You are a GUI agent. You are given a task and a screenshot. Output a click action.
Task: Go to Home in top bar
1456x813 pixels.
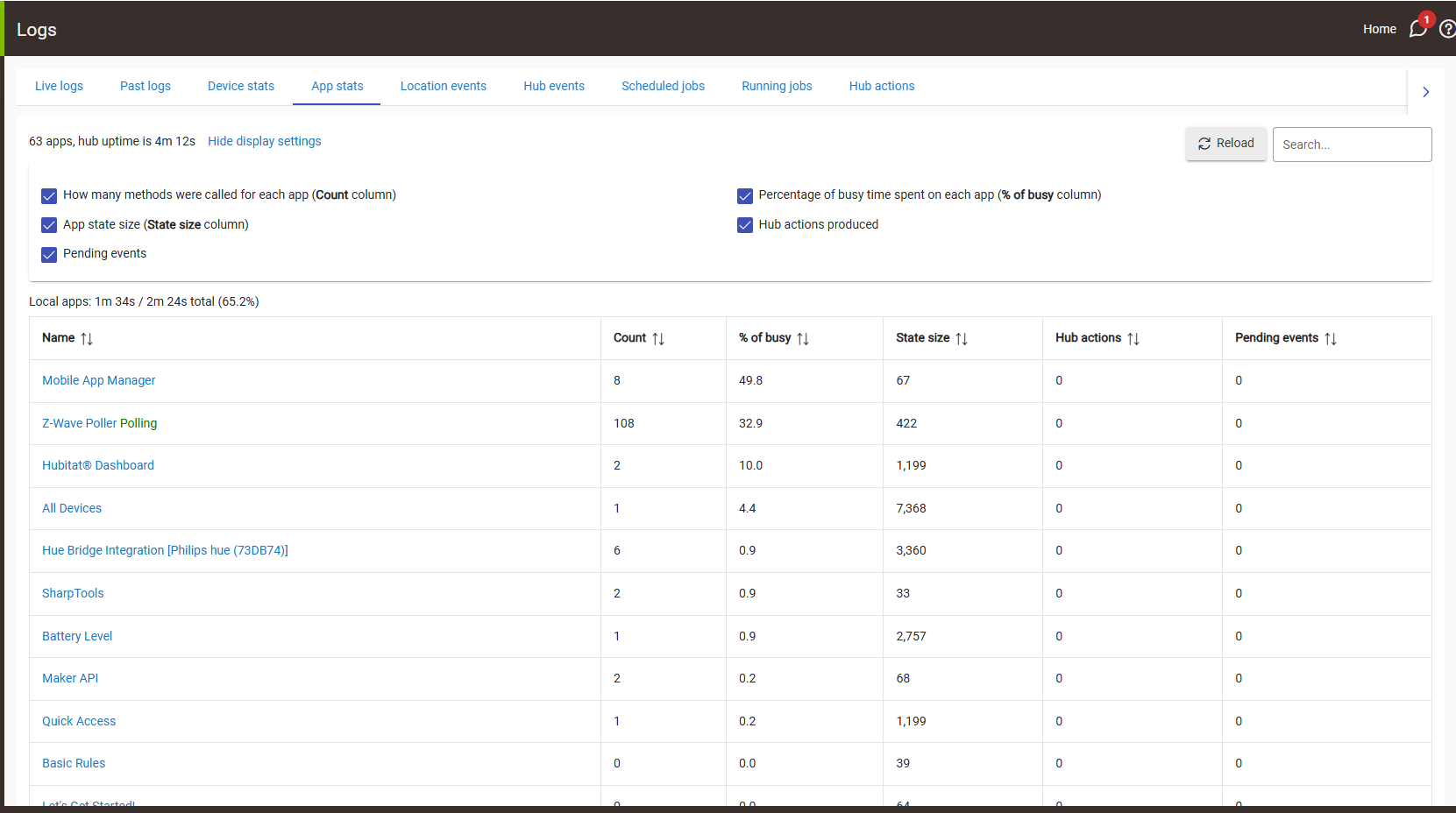[1379, 29]
